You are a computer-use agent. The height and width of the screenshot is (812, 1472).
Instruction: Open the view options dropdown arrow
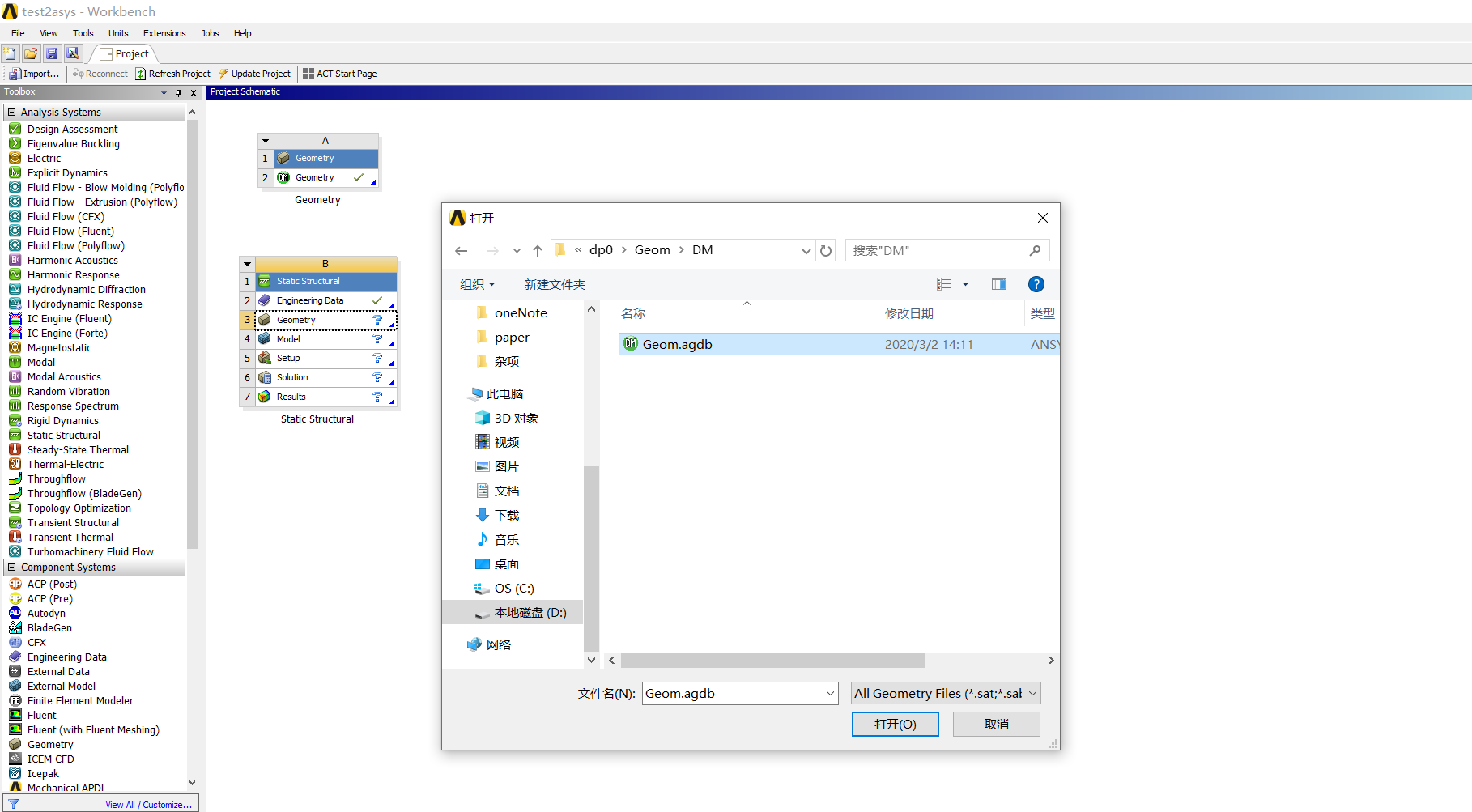point(965,284)
